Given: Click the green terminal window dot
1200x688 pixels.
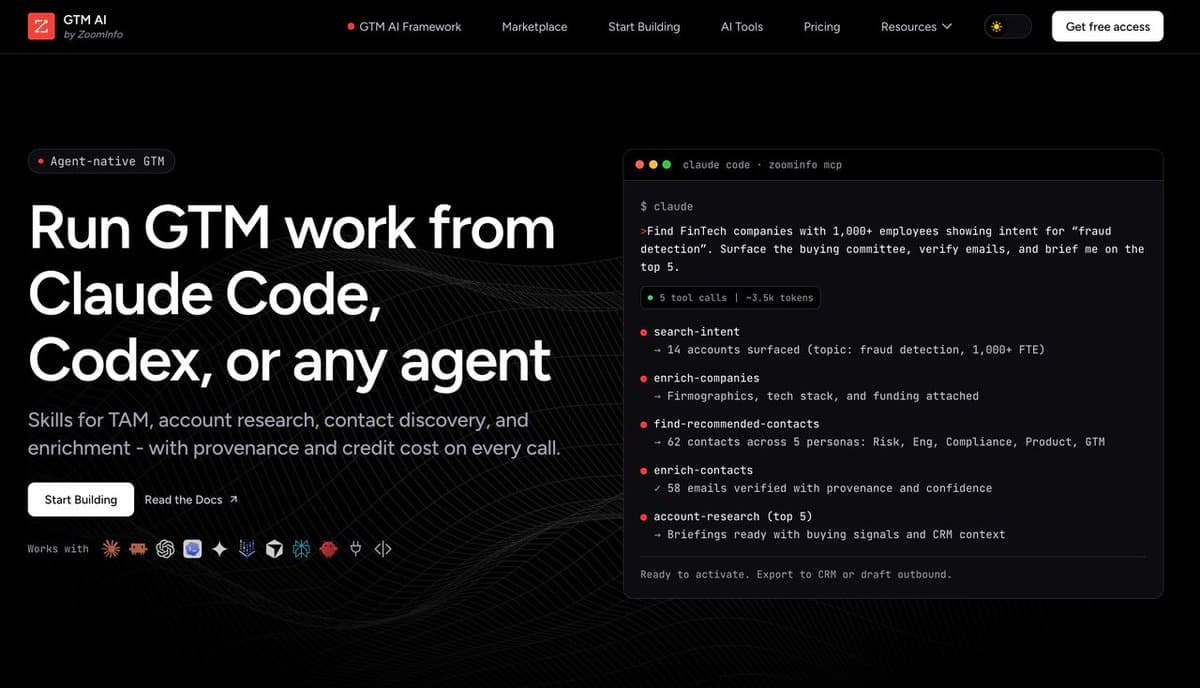Looking at the screenshot, I should pos(667,164).
